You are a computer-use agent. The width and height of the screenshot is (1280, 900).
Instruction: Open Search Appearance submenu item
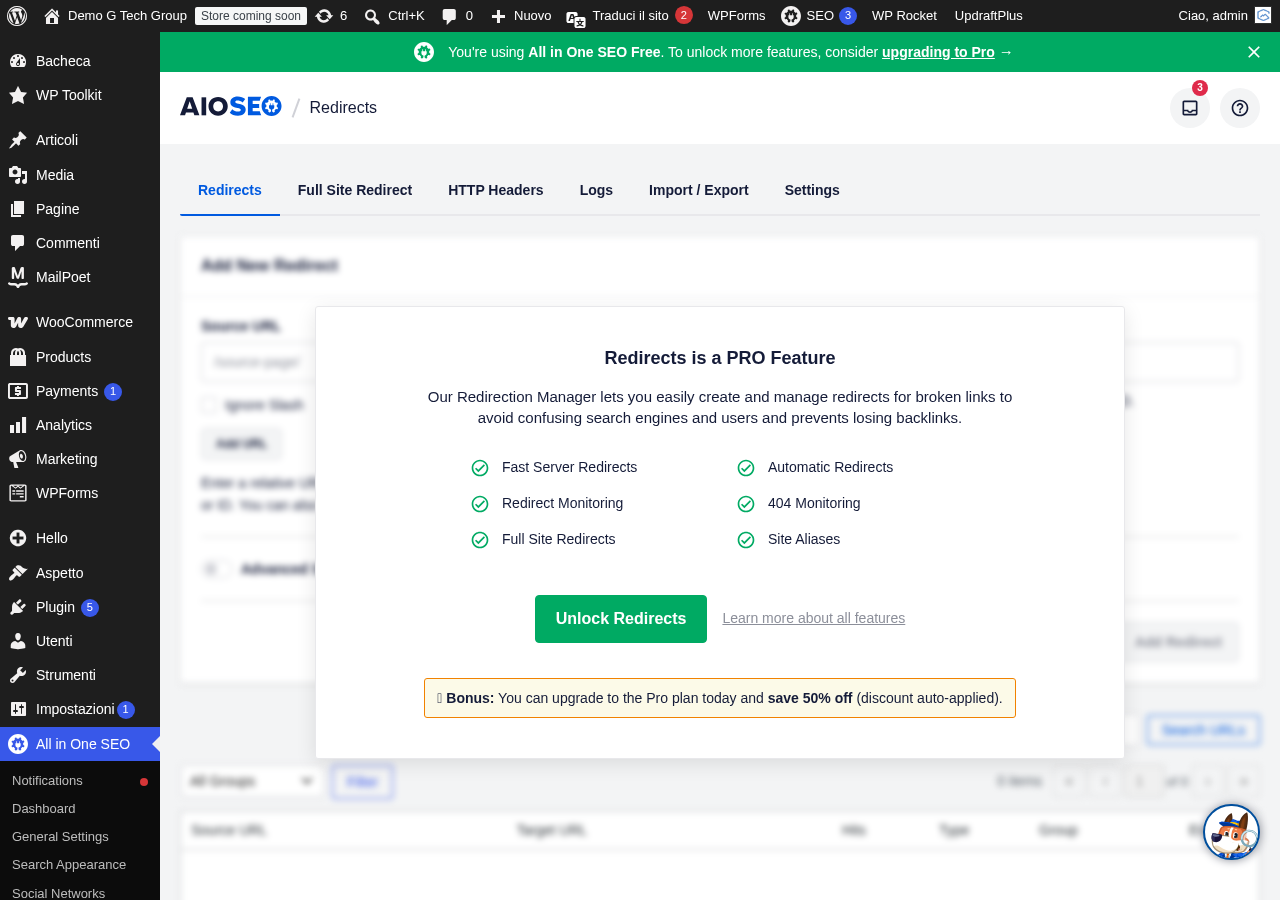pyautogui.click(x=80, y=865)
